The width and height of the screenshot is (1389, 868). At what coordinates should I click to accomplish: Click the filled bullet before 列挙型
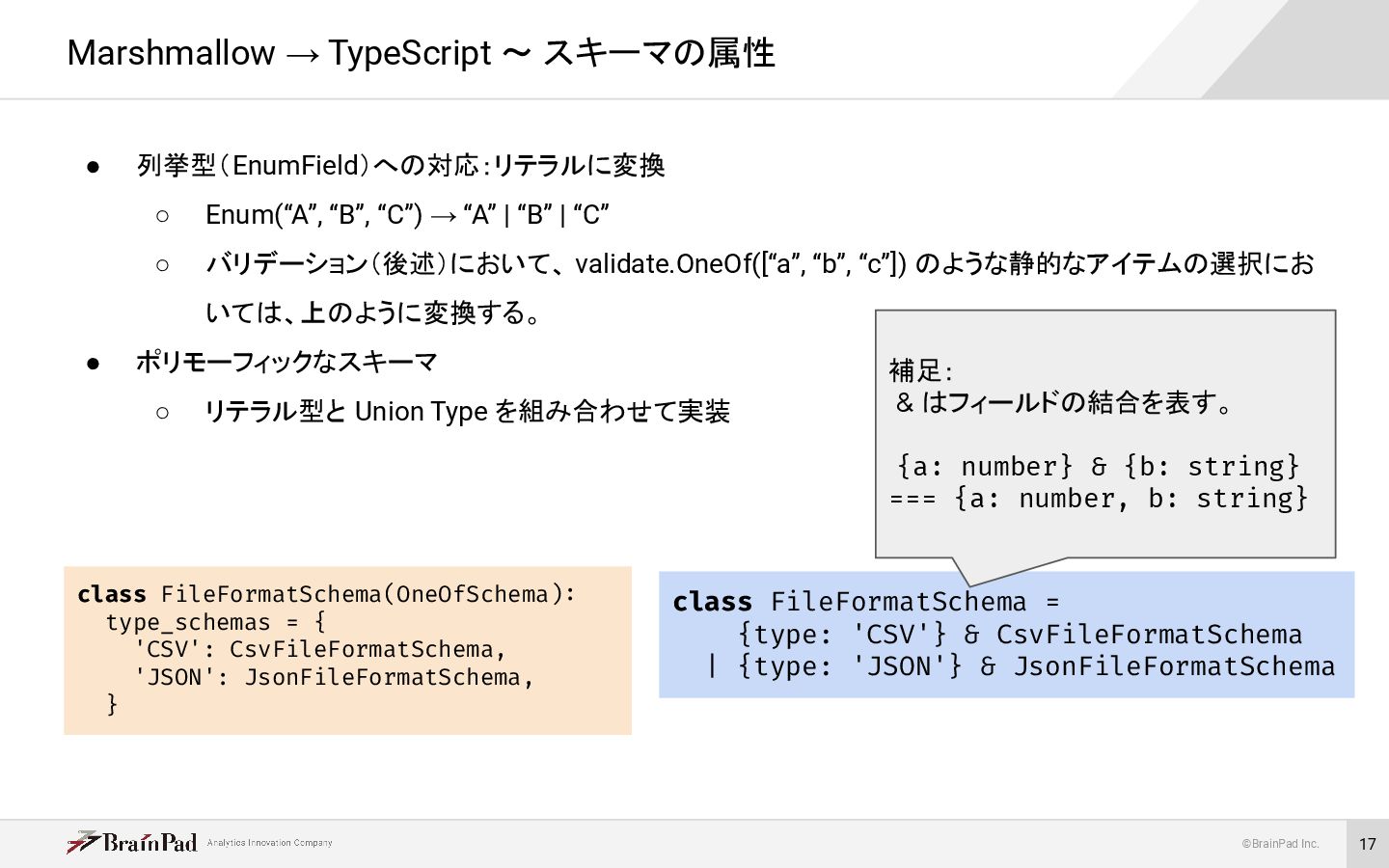[94, 167]
